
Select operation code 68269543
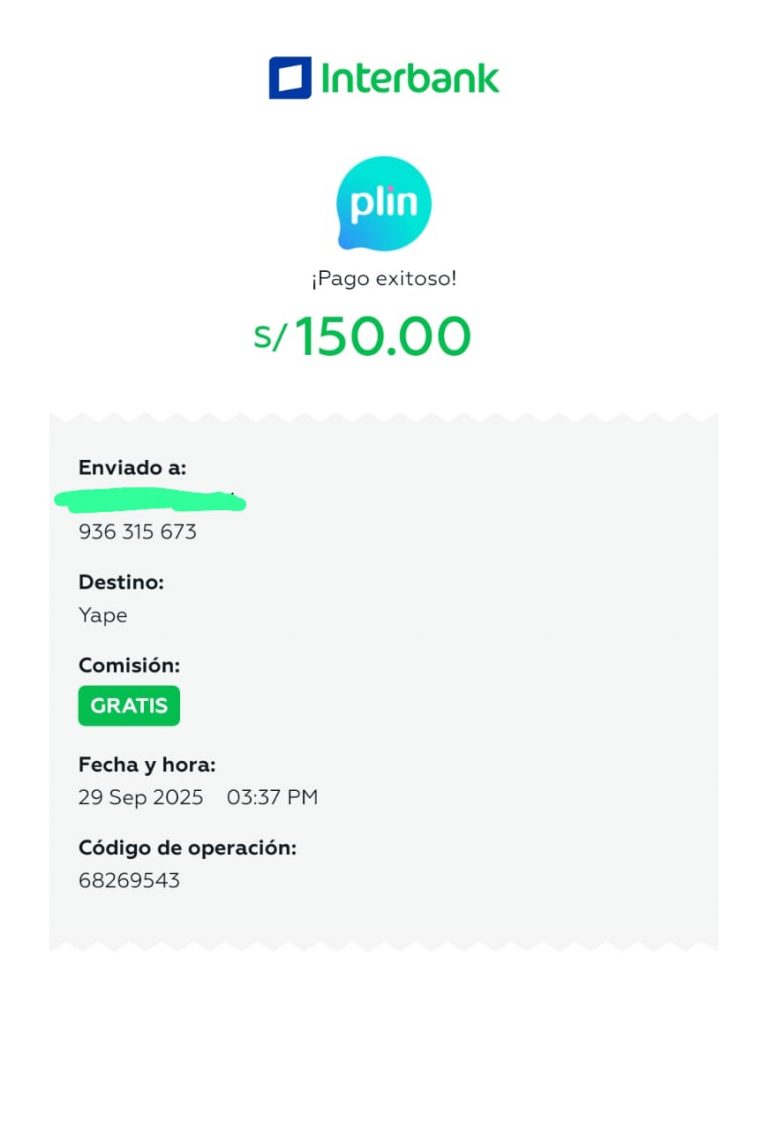(129, 881)
